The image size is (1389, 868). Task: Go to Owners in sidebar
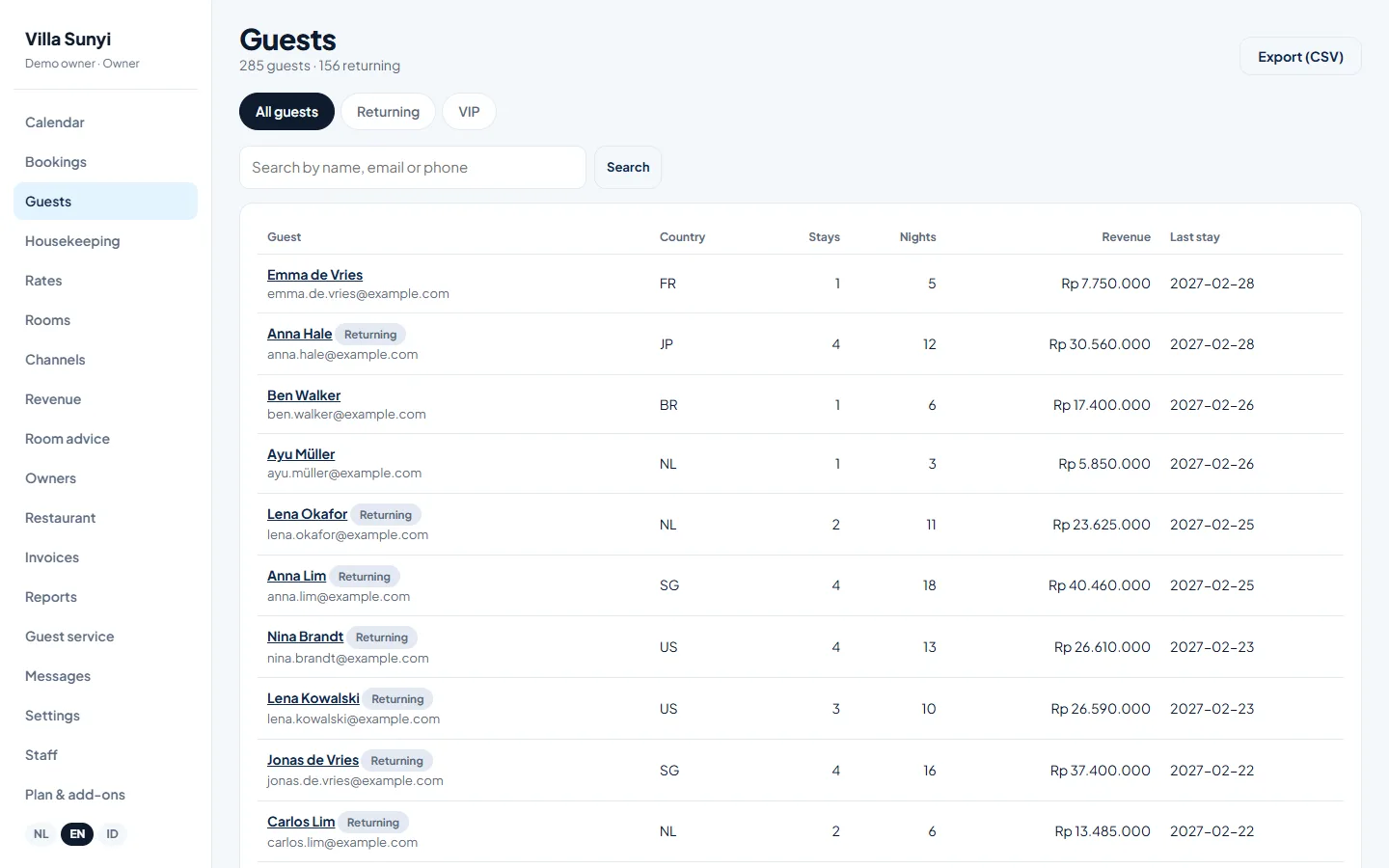[x=105, y=478]
